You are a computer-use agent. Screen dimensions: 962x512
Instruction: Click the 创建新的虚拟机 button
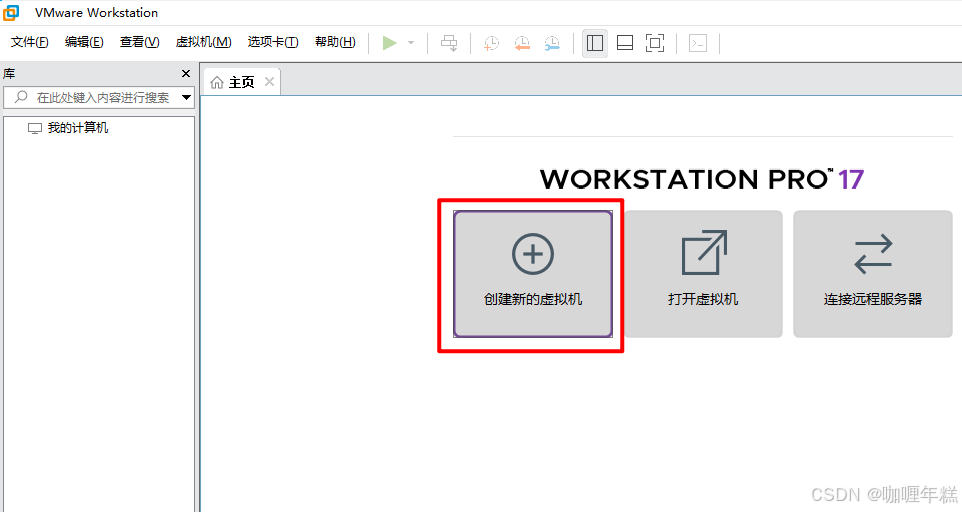(x=533, y=273)
